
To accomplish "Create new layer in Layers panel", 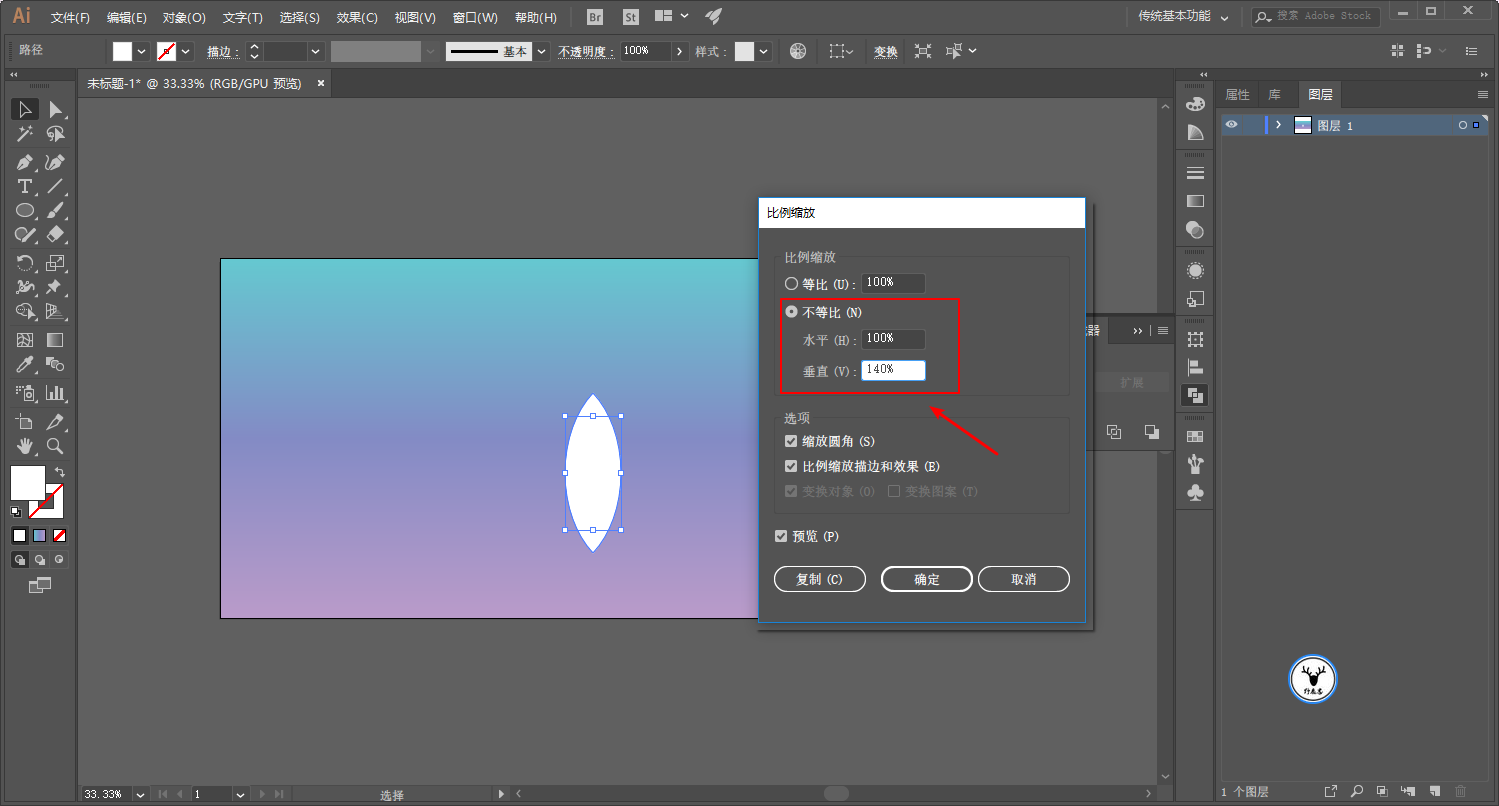I will tap(1433, 791).
